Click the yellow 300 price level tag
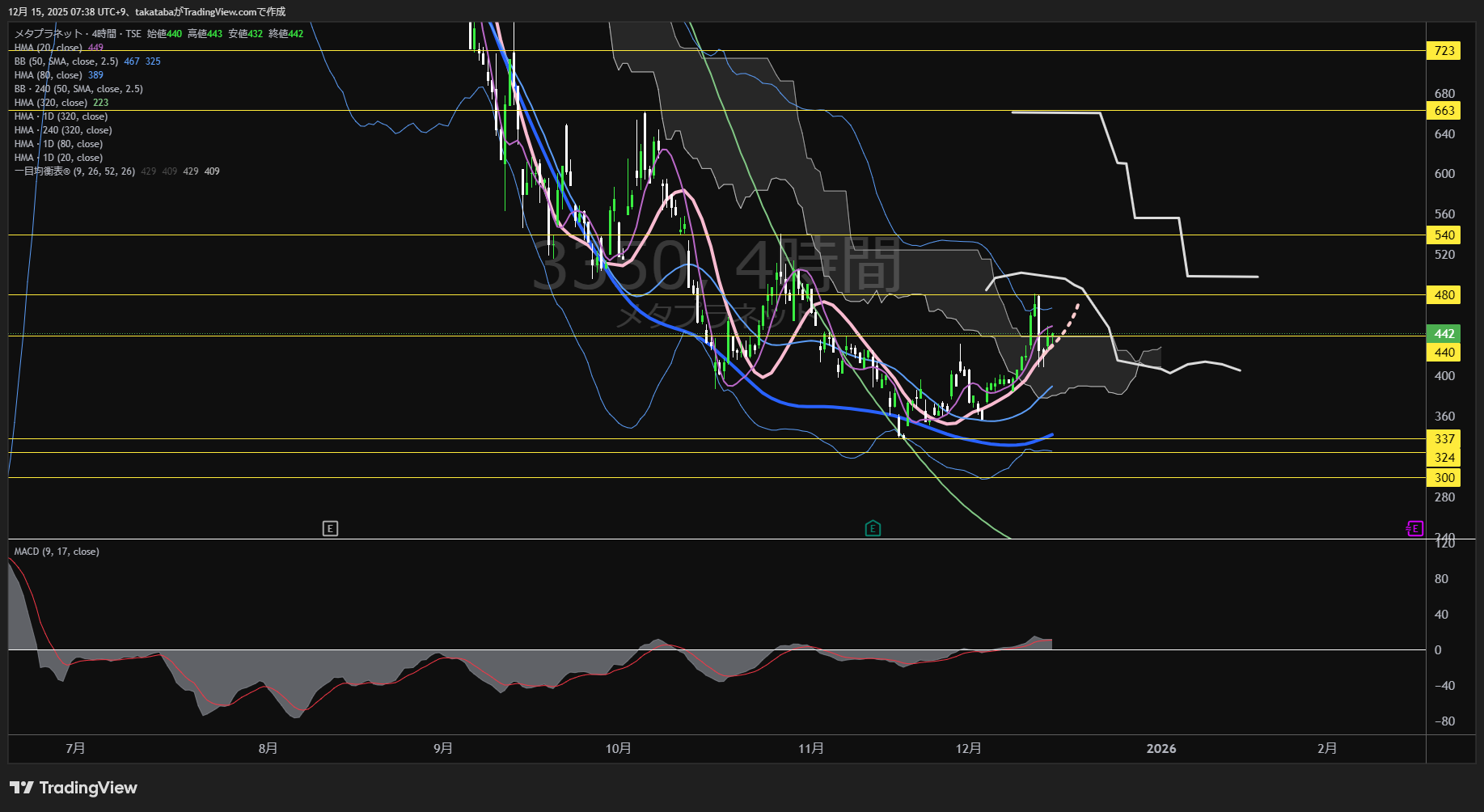The width and height of the screenshot is (1484, 812). coord(1444,478)
